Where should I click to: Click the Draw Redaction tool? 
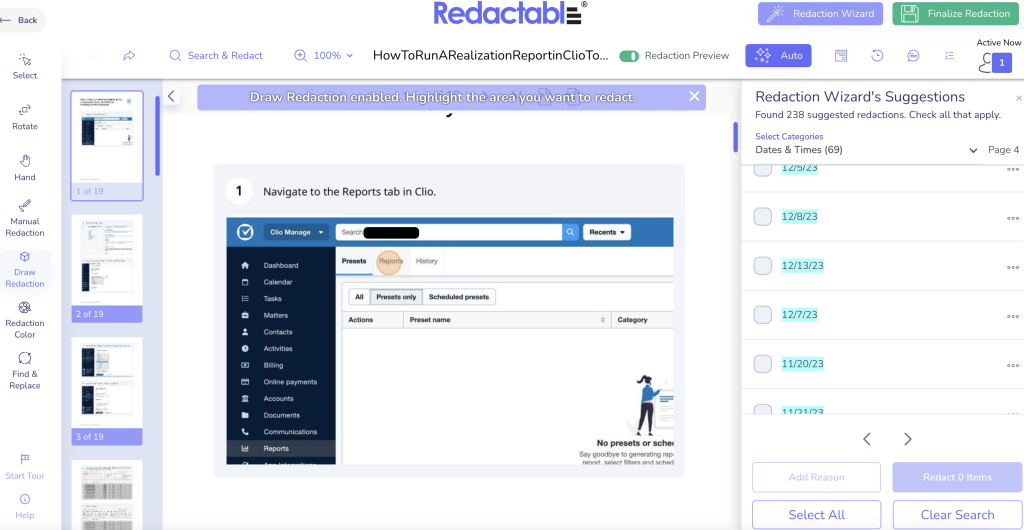(x=25, y=269)
